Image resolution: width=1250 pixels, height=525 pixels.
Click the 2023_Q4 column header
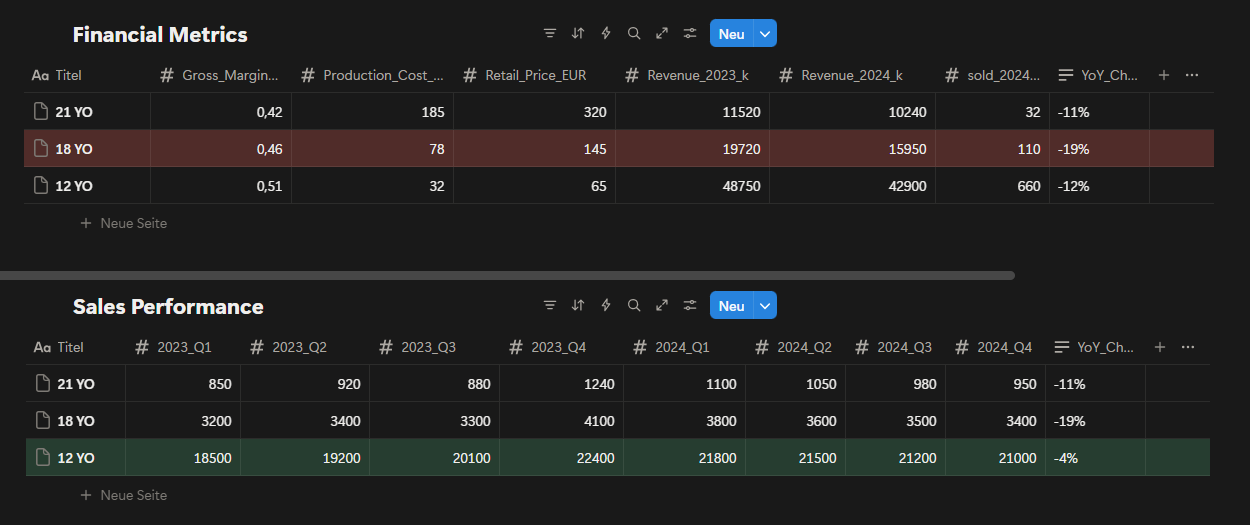pyautogui.click(x=558, y=347)
